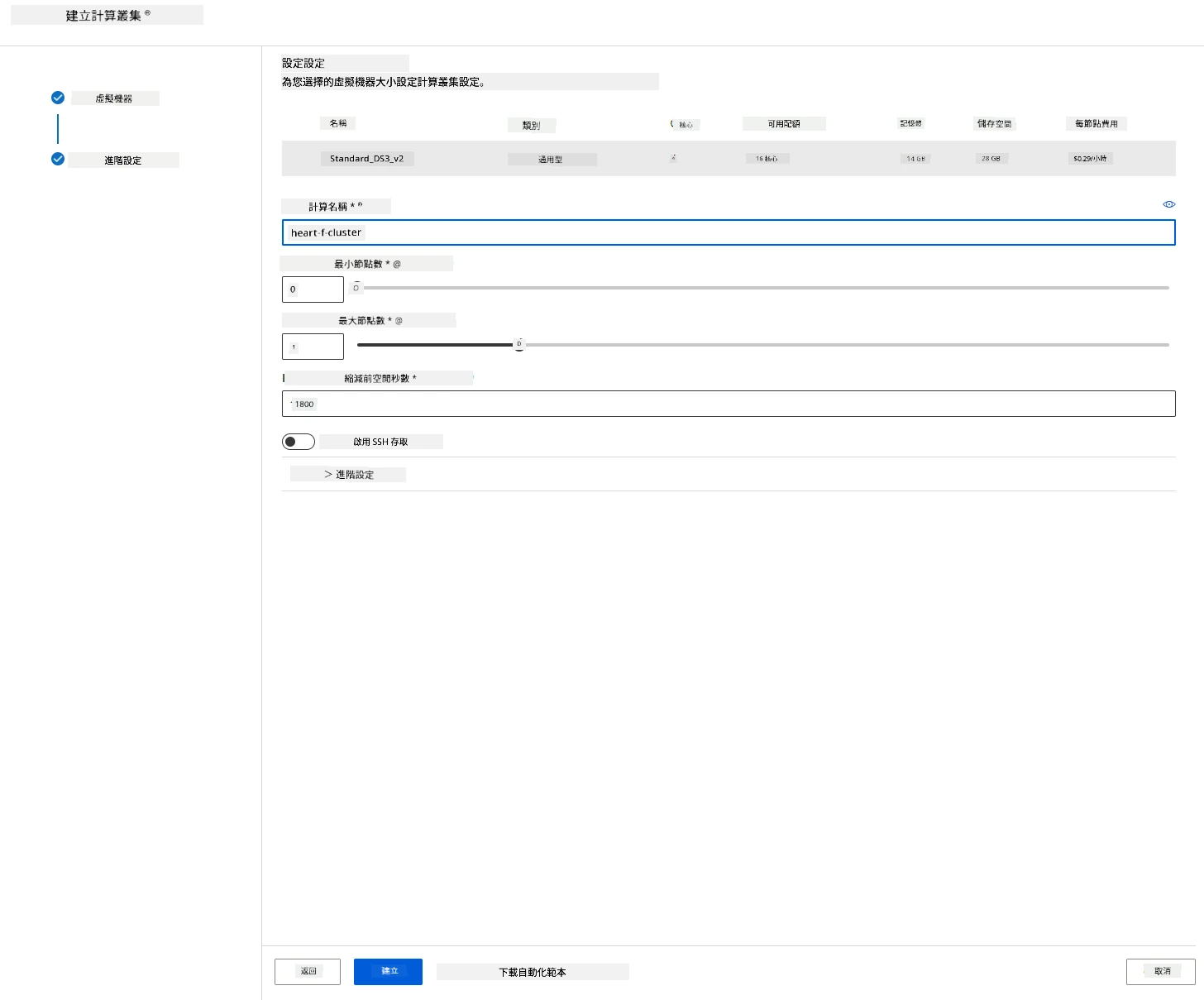Viewport: 1204px width, 1000px height.
Task: Click the 名稱 column header
Action: point(338,123)
